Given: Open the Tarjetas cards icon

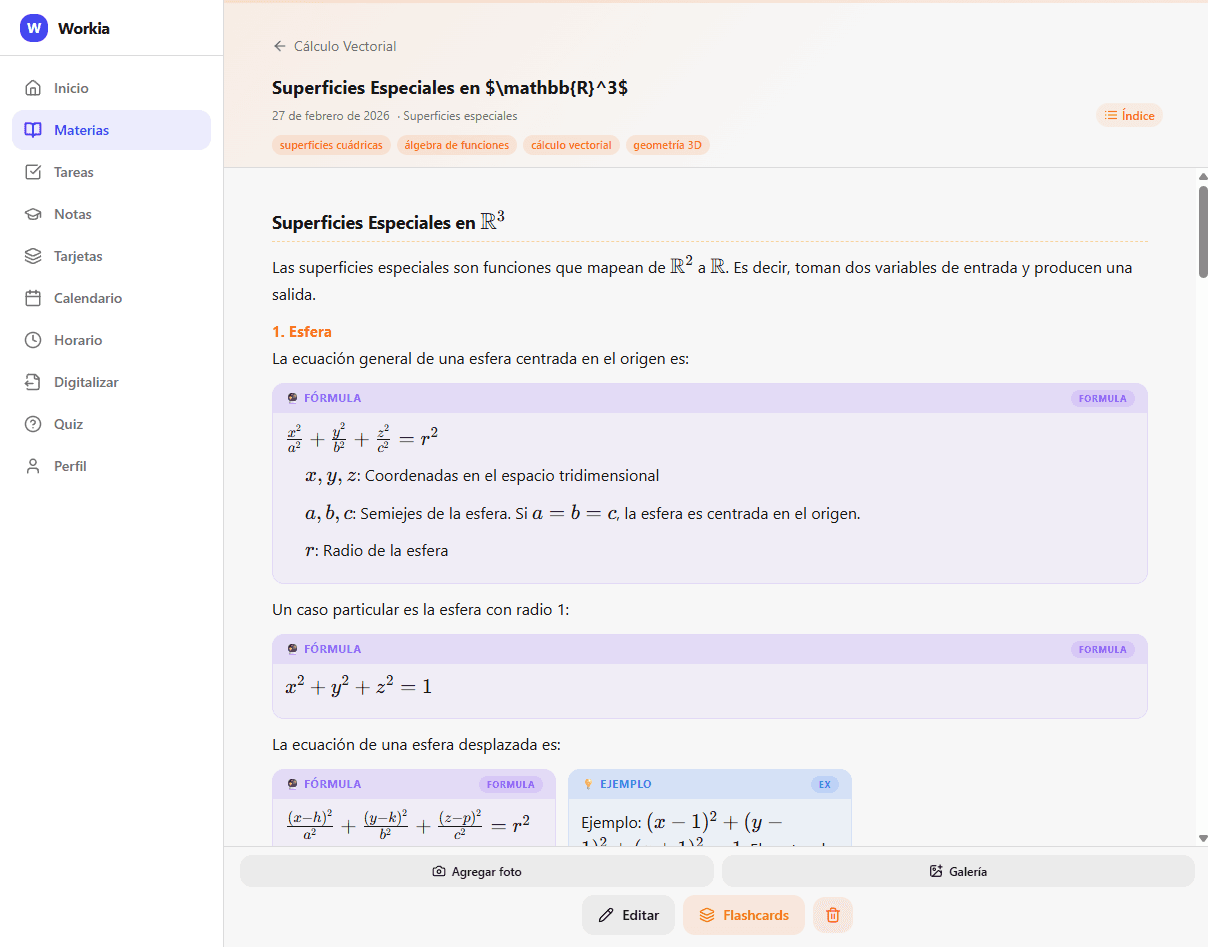Looking at the screenshot, I should [33, 256].
